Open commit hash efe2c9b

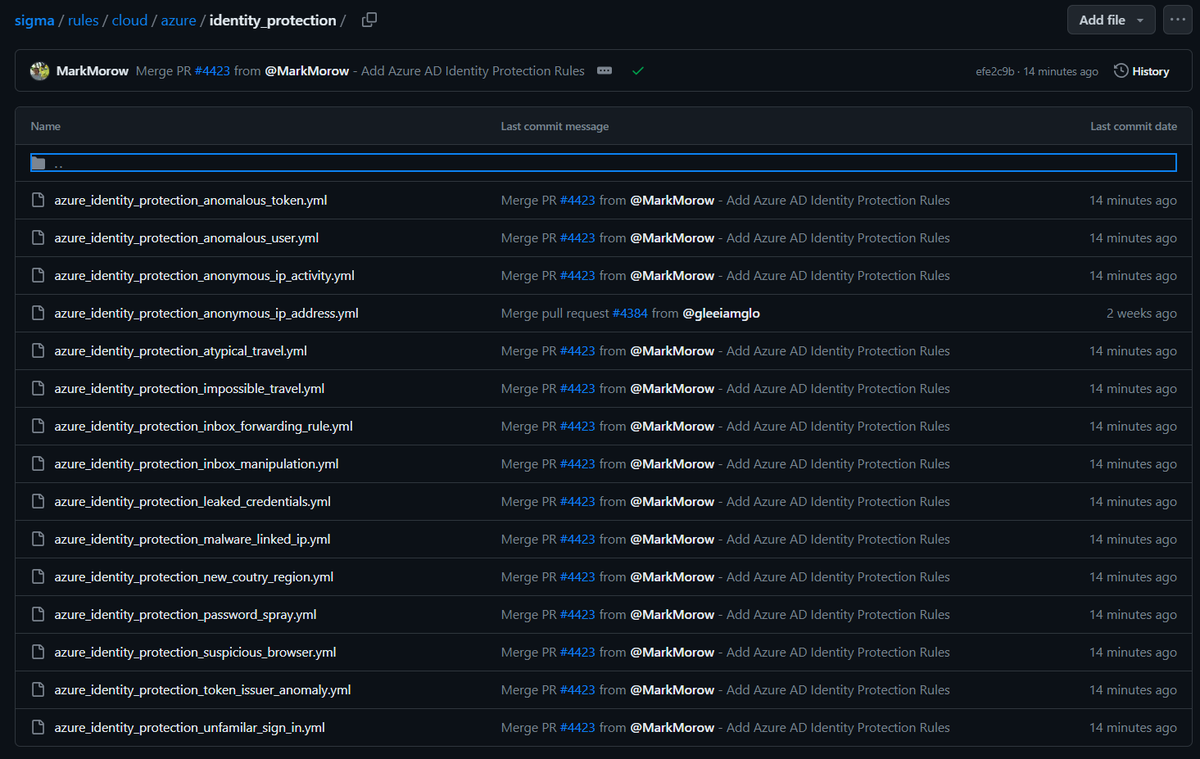[x=995, y=72]
